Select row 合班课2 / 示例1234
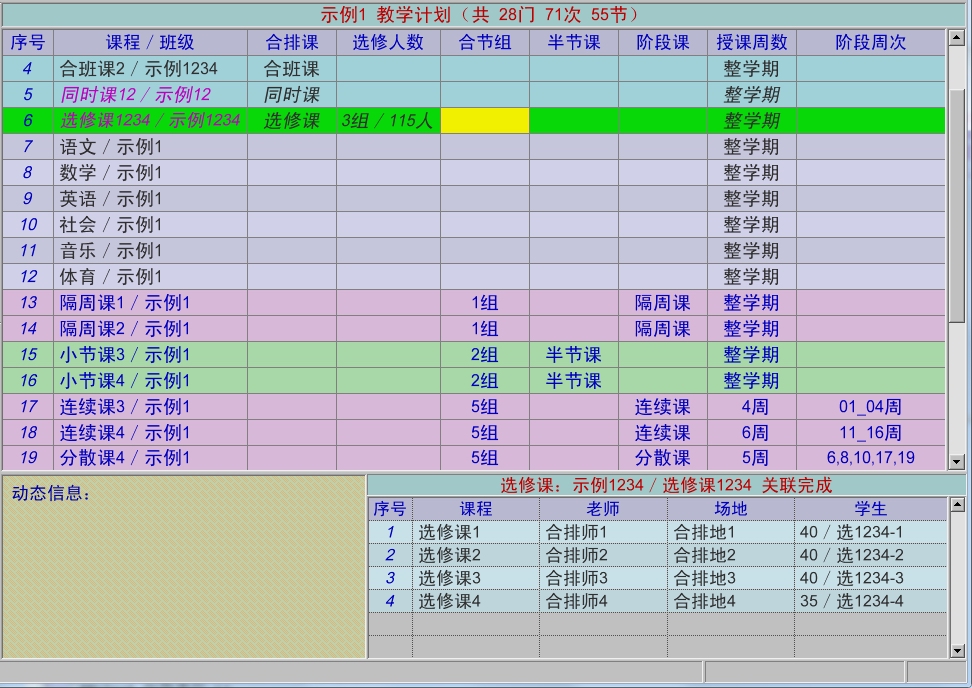This screenshot has width=972, height=688. 474,68
